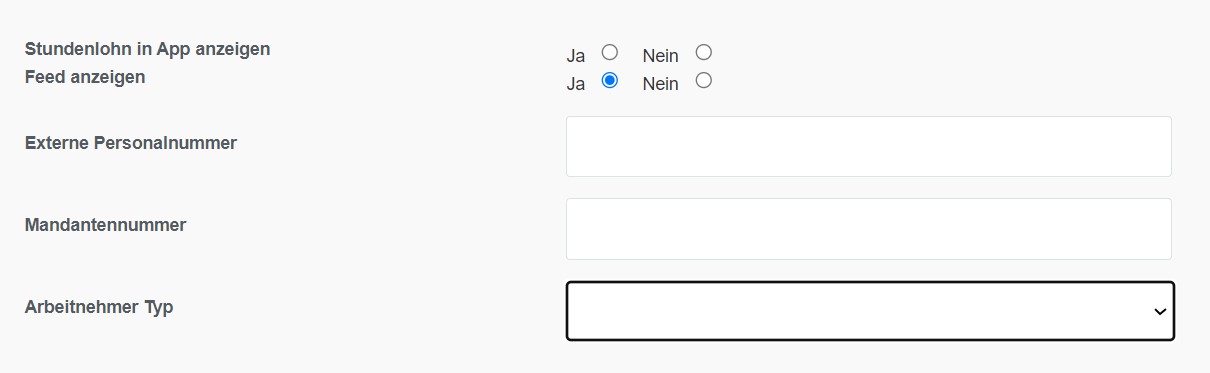
Task: Click the Nein text in Stundenlohn row
Action: 660,56
